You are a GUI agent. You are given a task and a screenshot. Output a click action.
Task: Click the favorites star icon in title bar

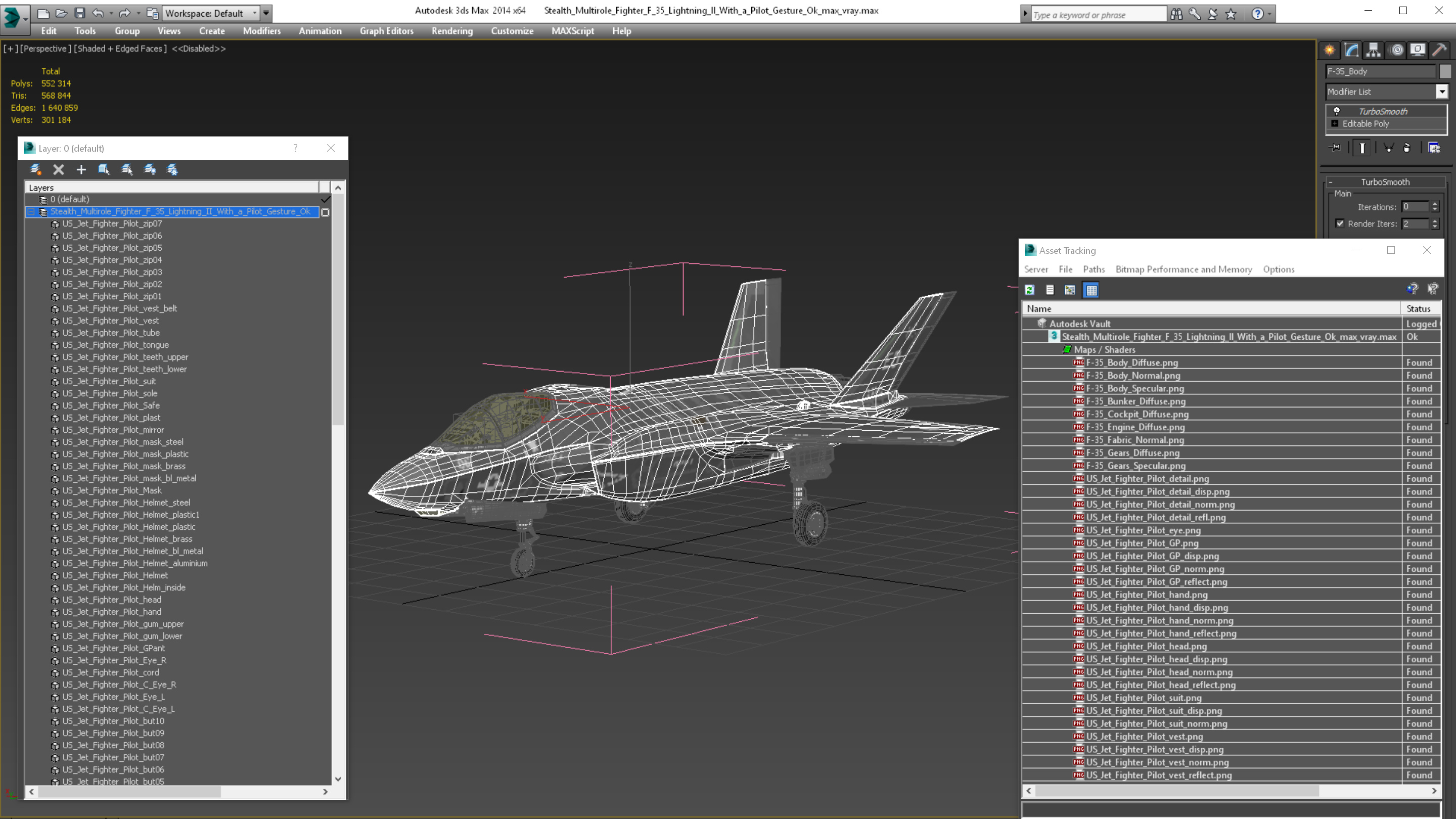pyautogui.click(x=1231, y=14)
